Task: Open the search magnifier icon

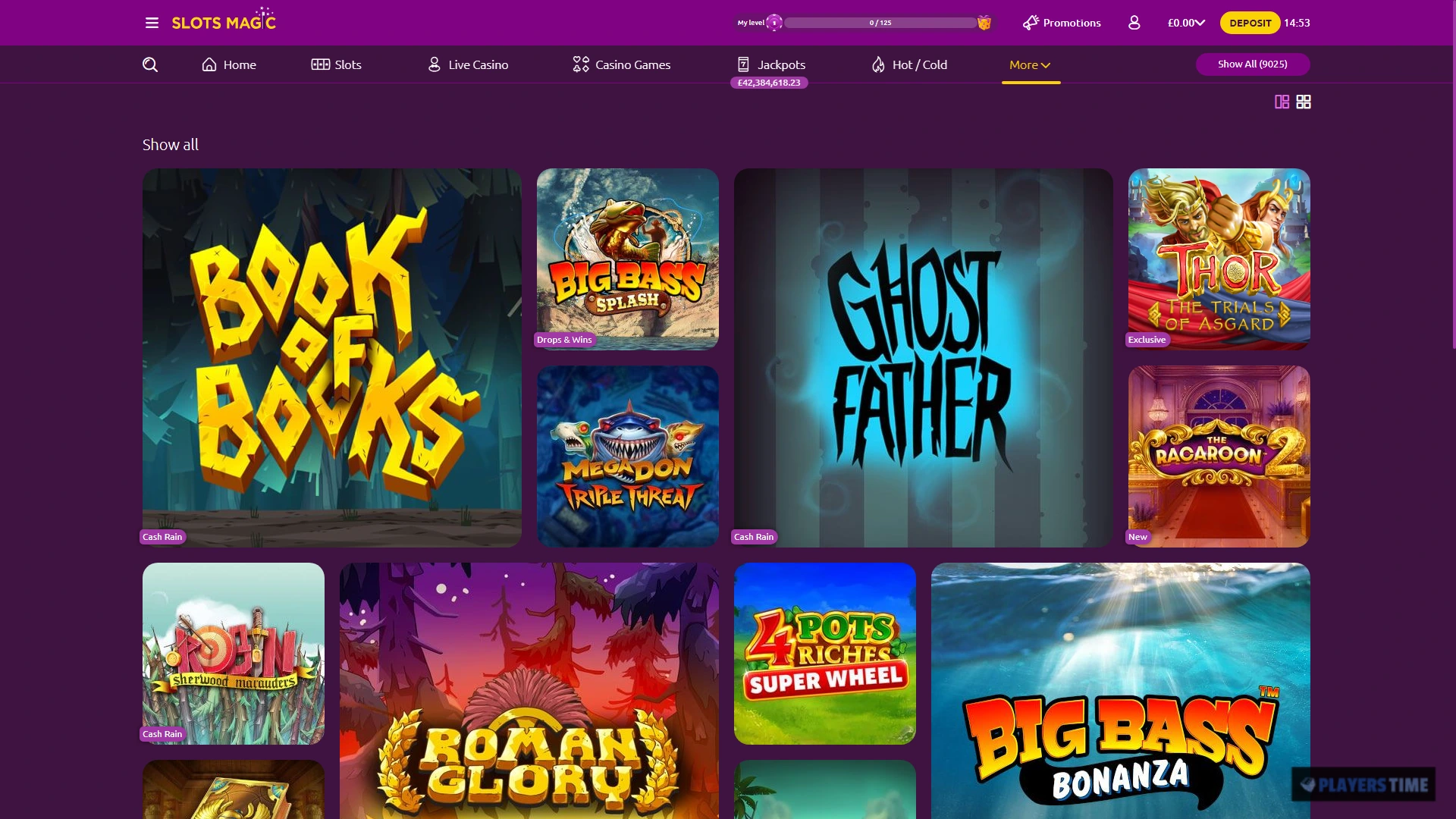Action: click(150, 64)
